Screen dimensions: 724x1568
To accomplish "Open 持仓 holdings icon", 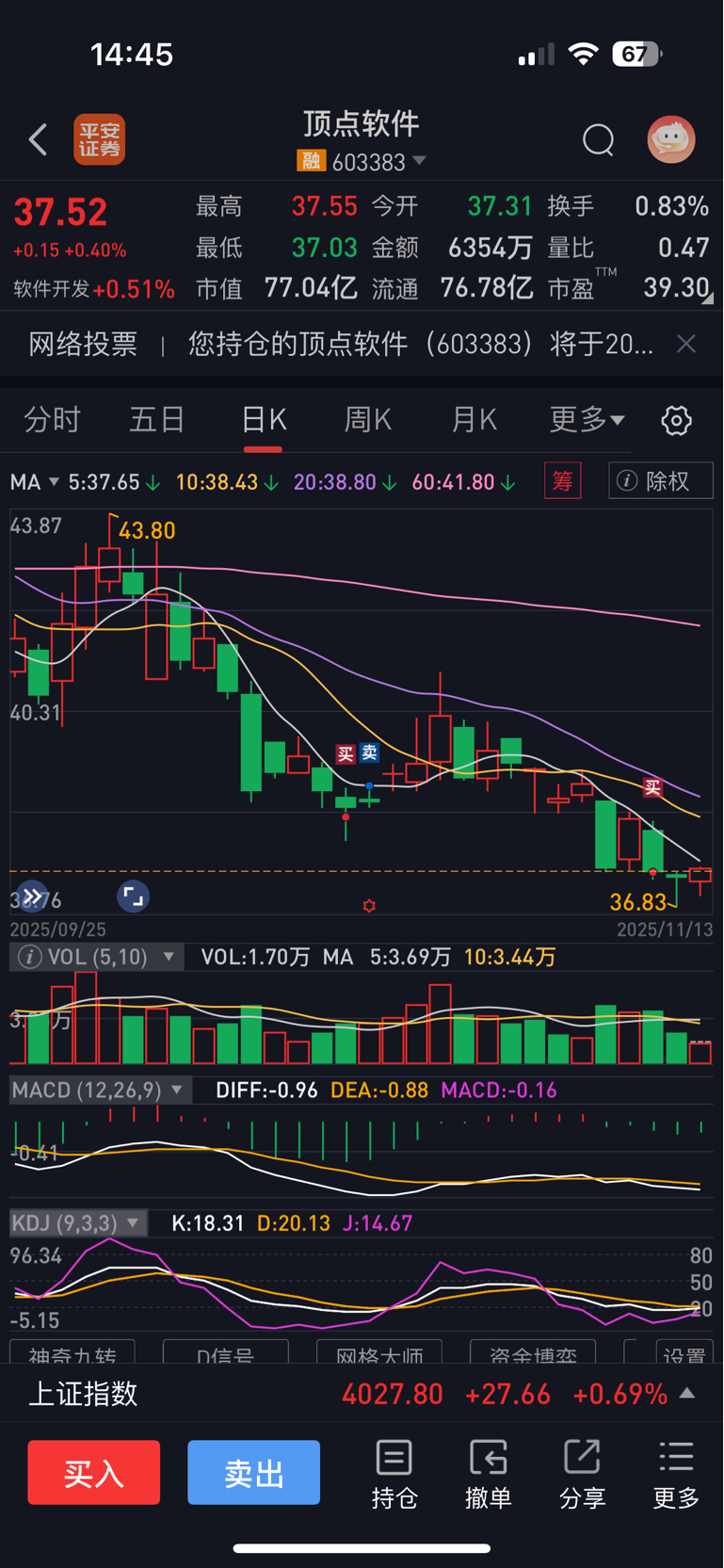I will (x=394, y=1475).
